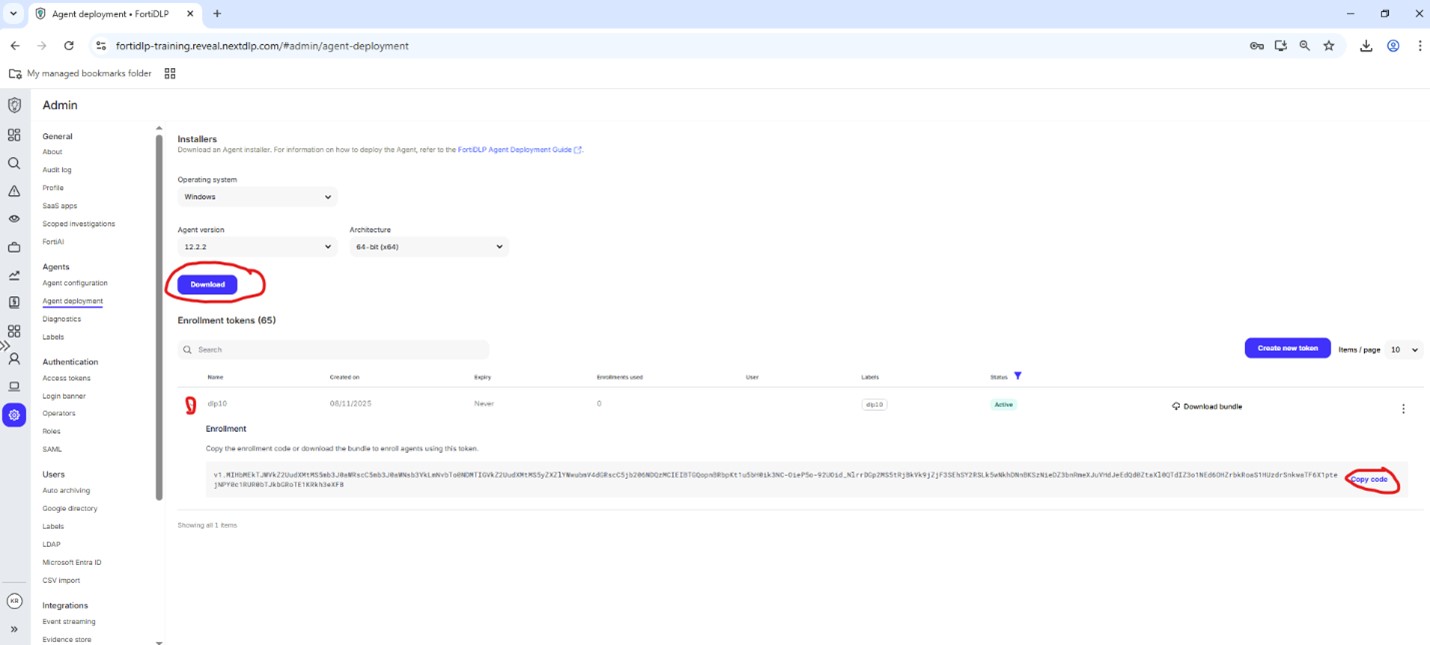Open the bookmarks apps grid icon
Viewport: 1430px width, 645px height.
coord(170,73)
